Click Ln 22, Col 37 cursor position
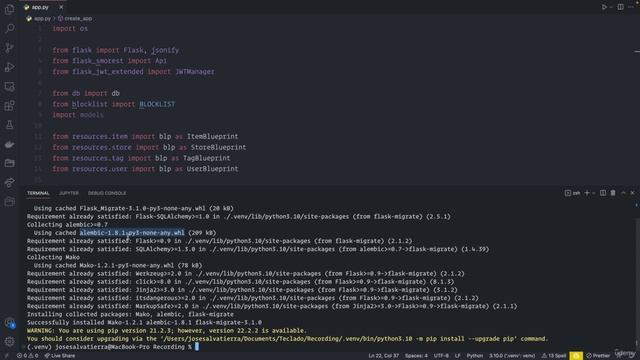Viewport: 640px width, 360px height. point(383,356)
